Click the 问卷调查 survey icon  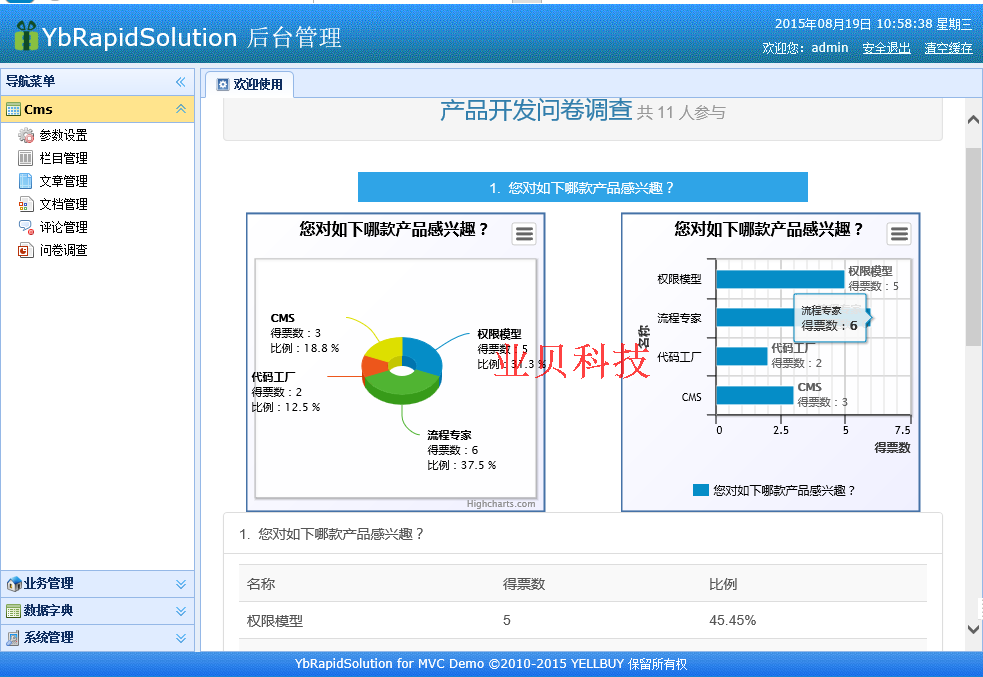[26, 251]
